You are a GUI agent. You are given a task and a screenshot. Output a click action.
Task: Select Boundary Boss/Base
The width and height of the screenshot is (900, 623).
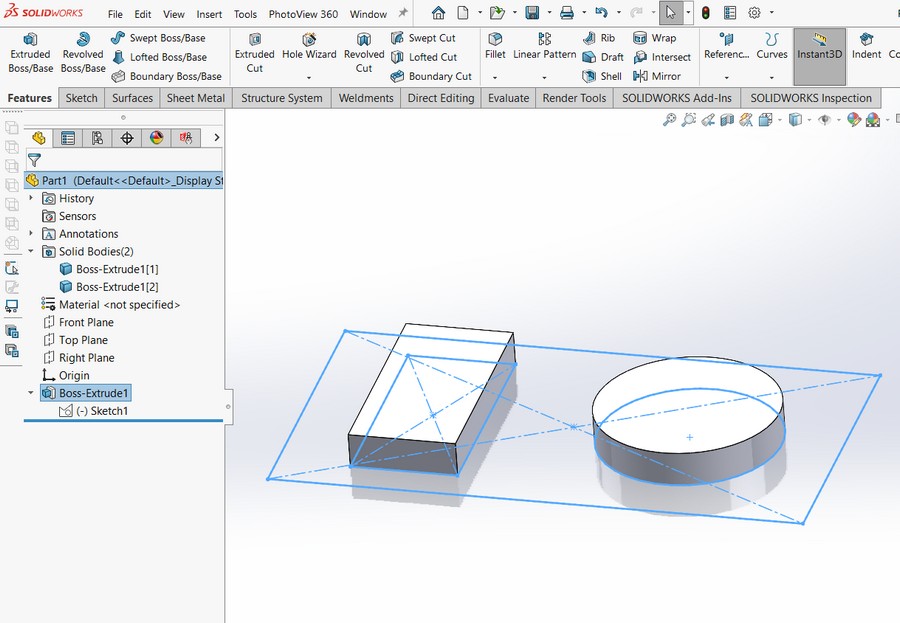pos(166,76)
